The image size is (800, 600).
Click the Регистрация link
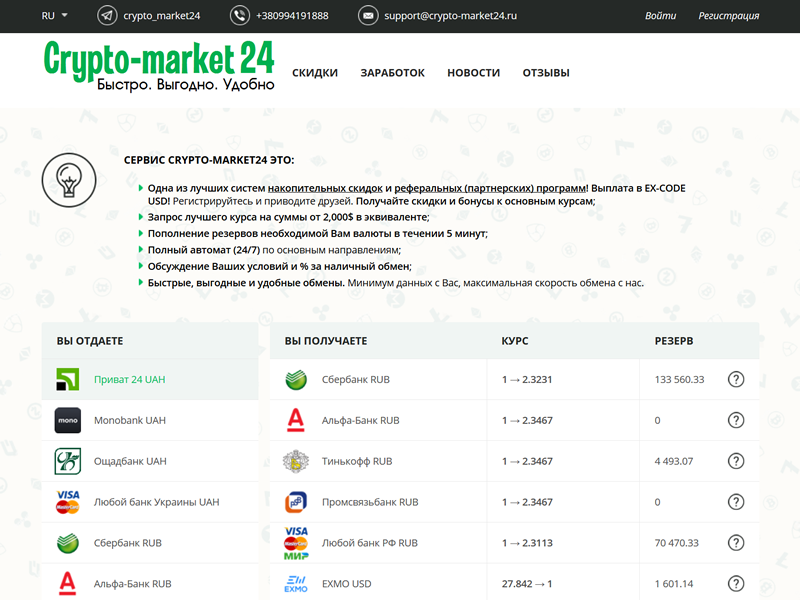[x=728, y=16]
